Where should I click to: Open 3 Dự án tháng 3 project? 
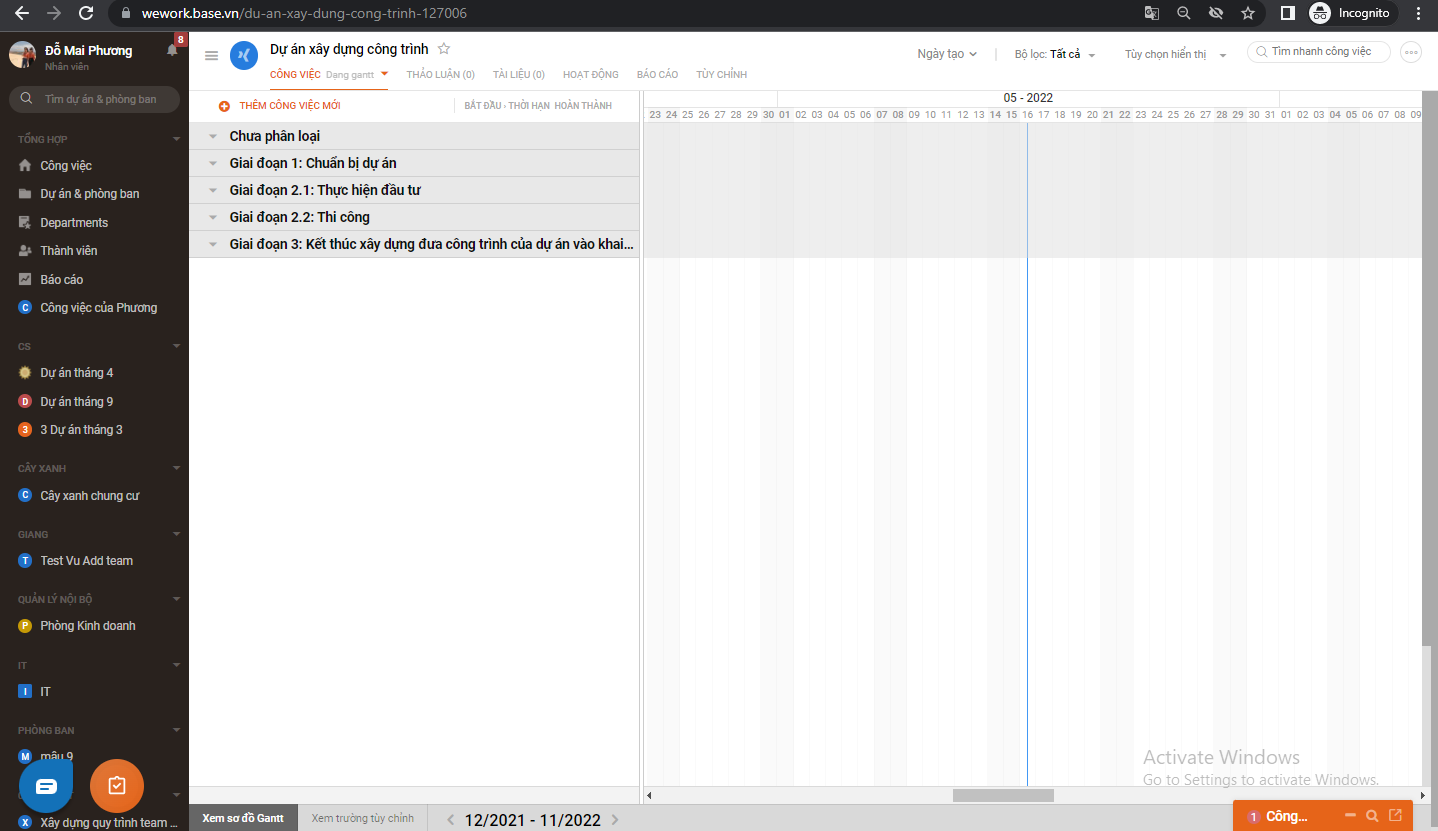tap(81, 430)
